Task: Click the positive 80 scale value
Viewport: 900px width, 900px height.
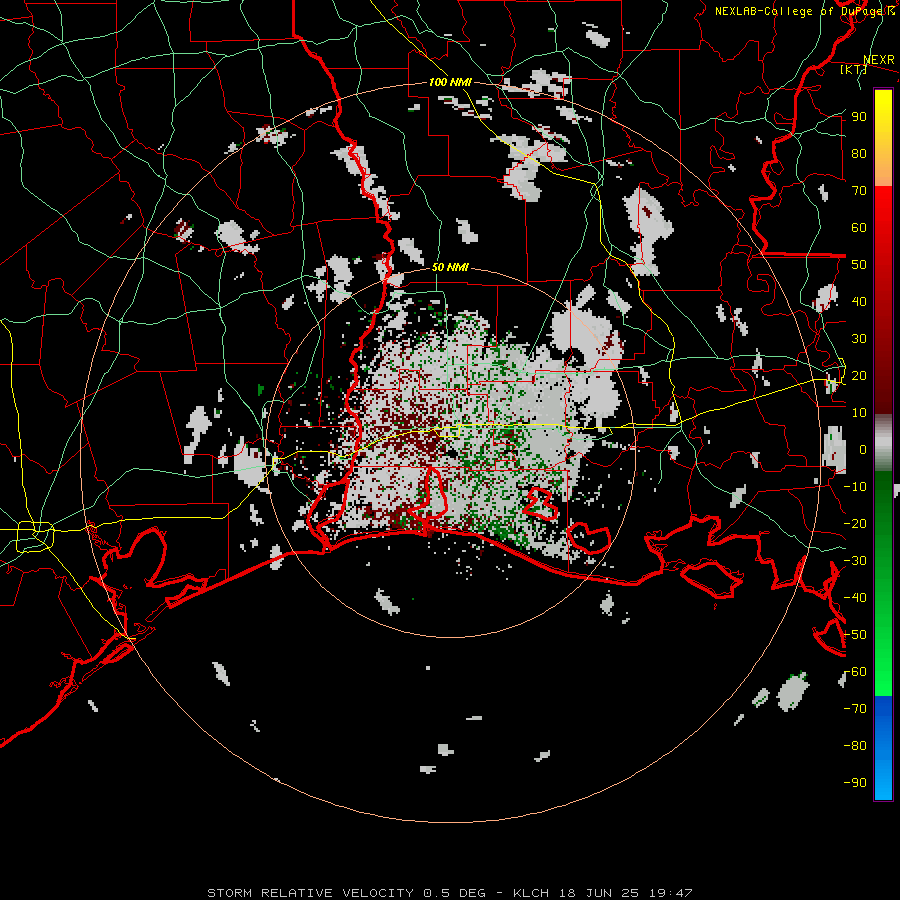Action: coord(859,154)
